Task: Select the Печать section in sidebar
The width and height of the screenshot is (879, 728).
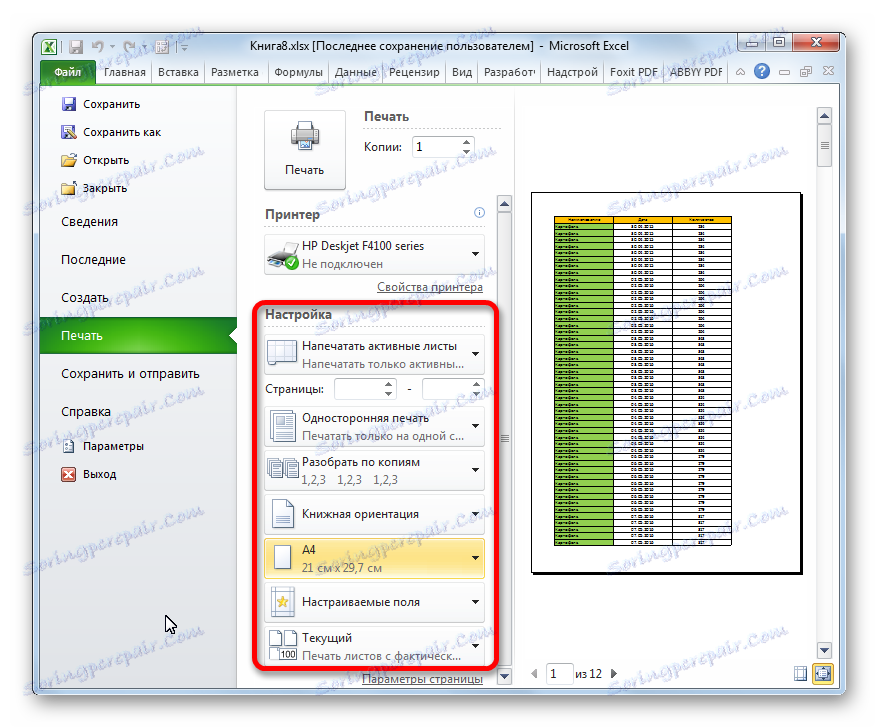Action: click(138, 336)
